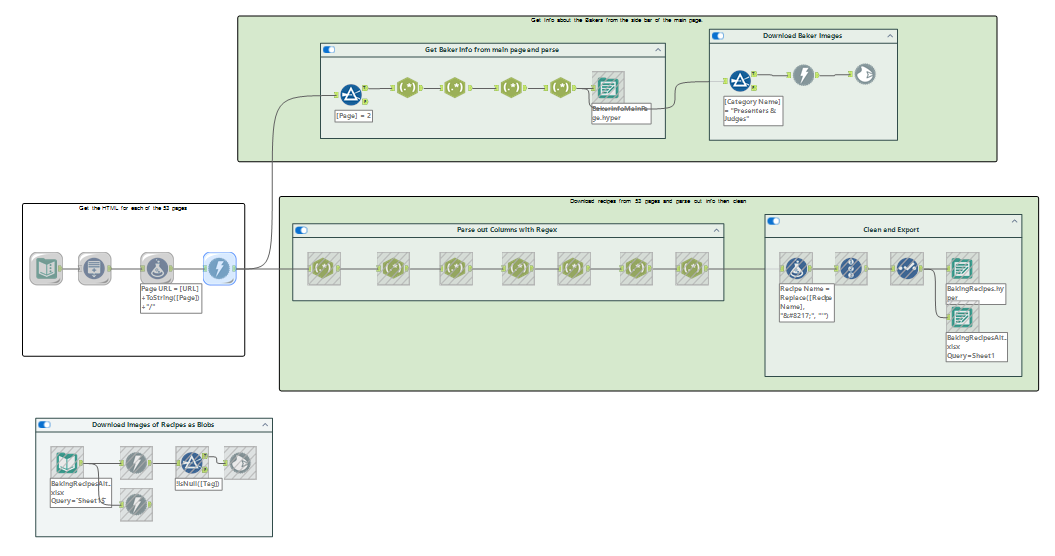The image size is (1055, 556).
Task: Select Download tool in Download Baker Images
Action: 803,75
